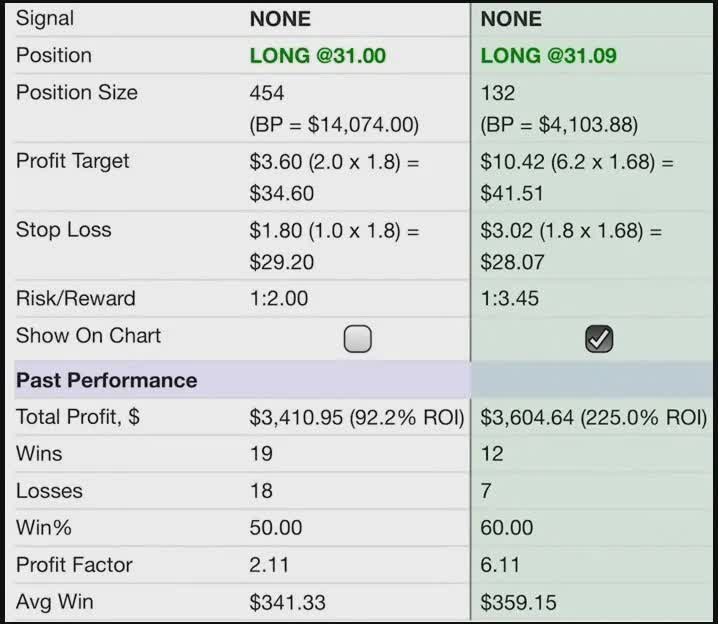The width and height of the screenshot is (718, 624).
Task: Click the 1:2.00 Risk/Reward value
Action: pyautogui.click(x=278, y=298)
